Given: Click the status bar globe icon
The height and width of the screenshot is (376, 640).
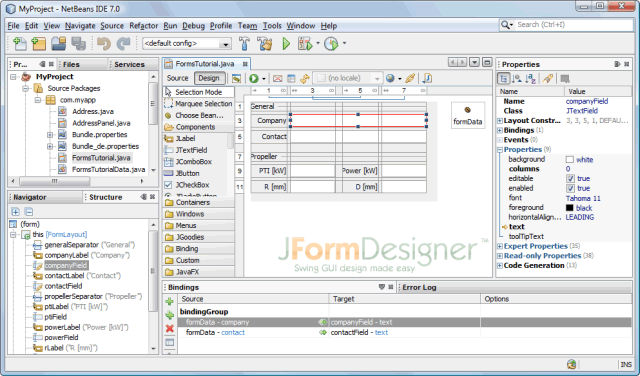Looking at the screenshot, I should pyautogui.click(x=571, y=364).
